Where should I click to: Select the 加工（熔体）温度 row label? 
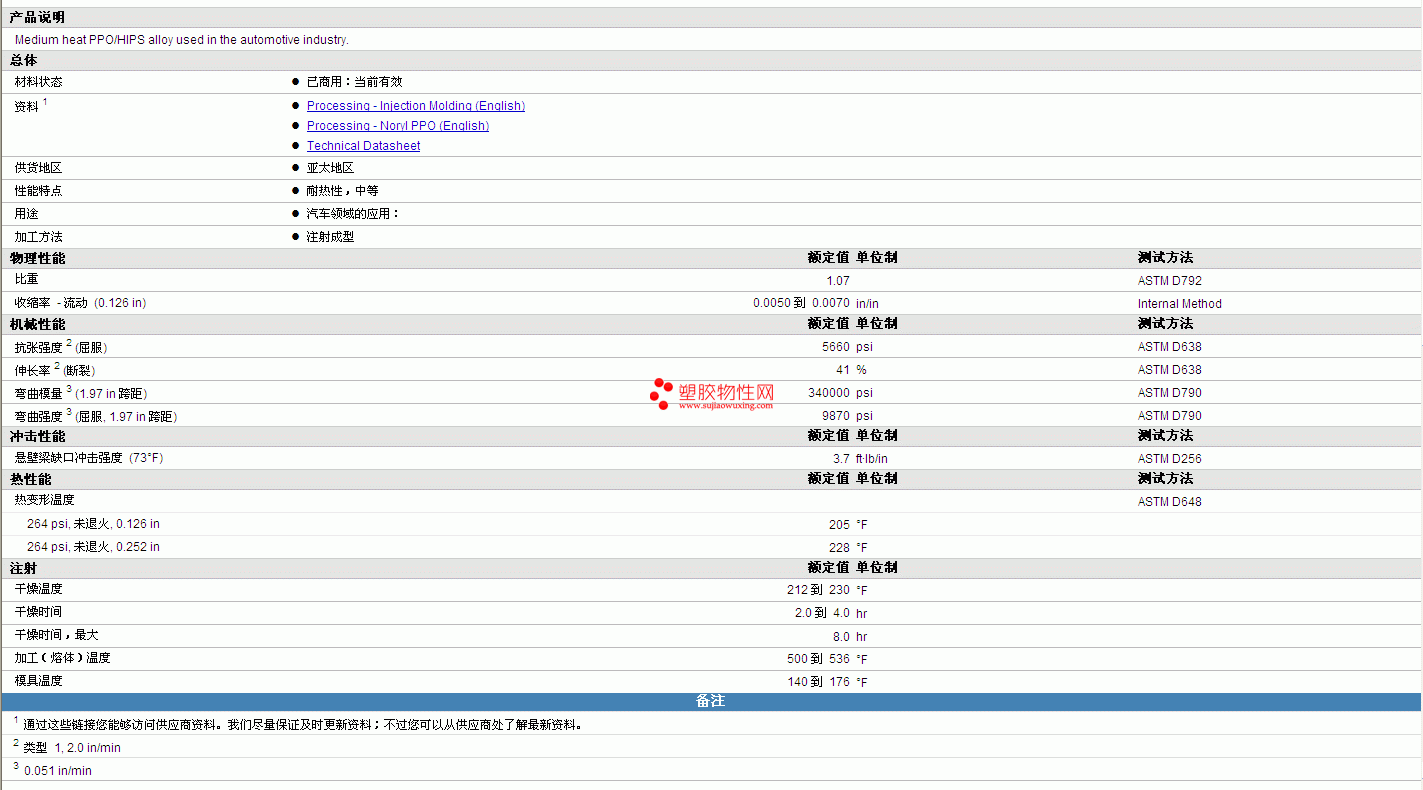[62, 658]
